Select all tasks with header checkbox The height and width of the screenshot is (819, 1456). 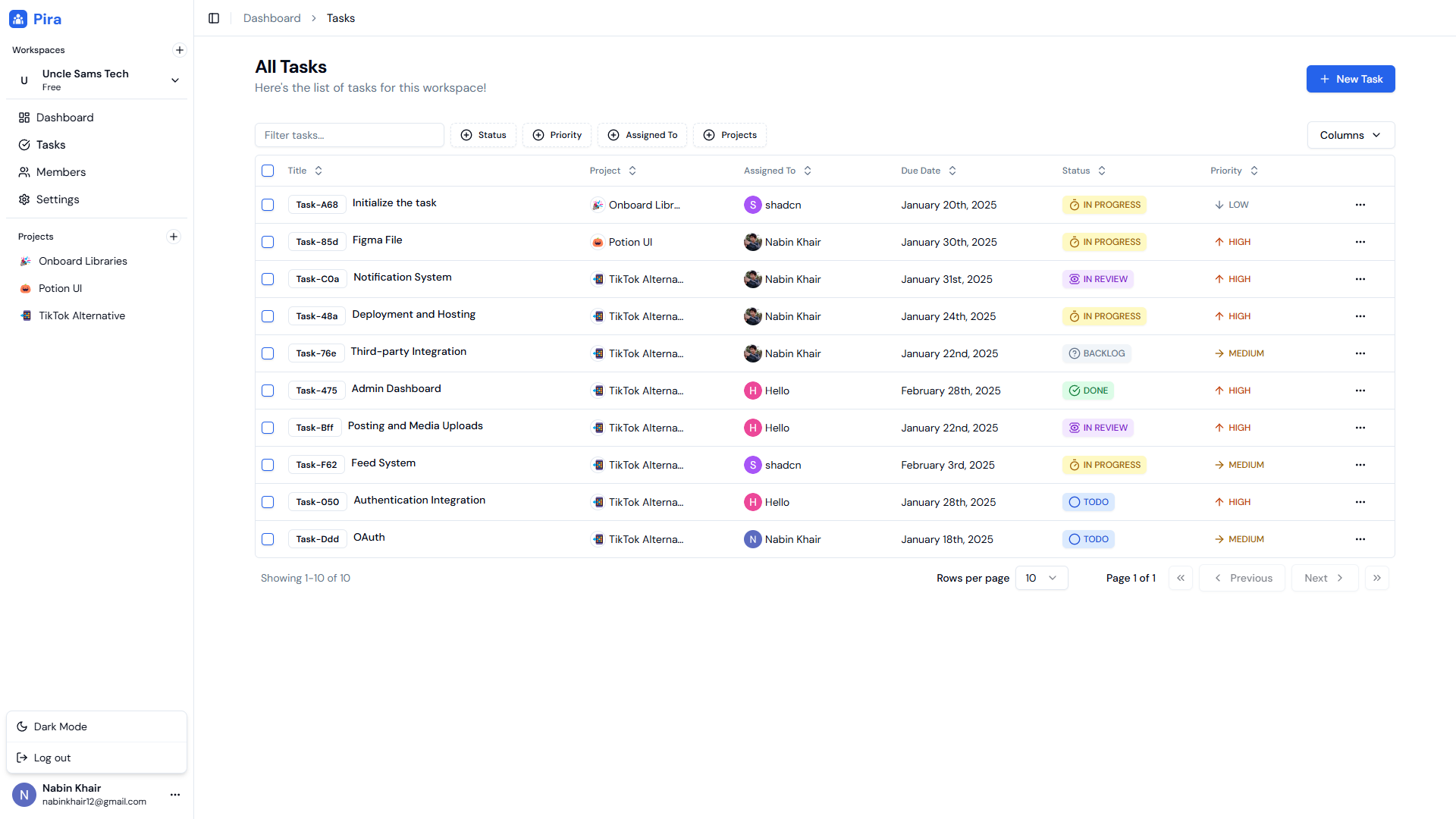[x=268, y=171]
